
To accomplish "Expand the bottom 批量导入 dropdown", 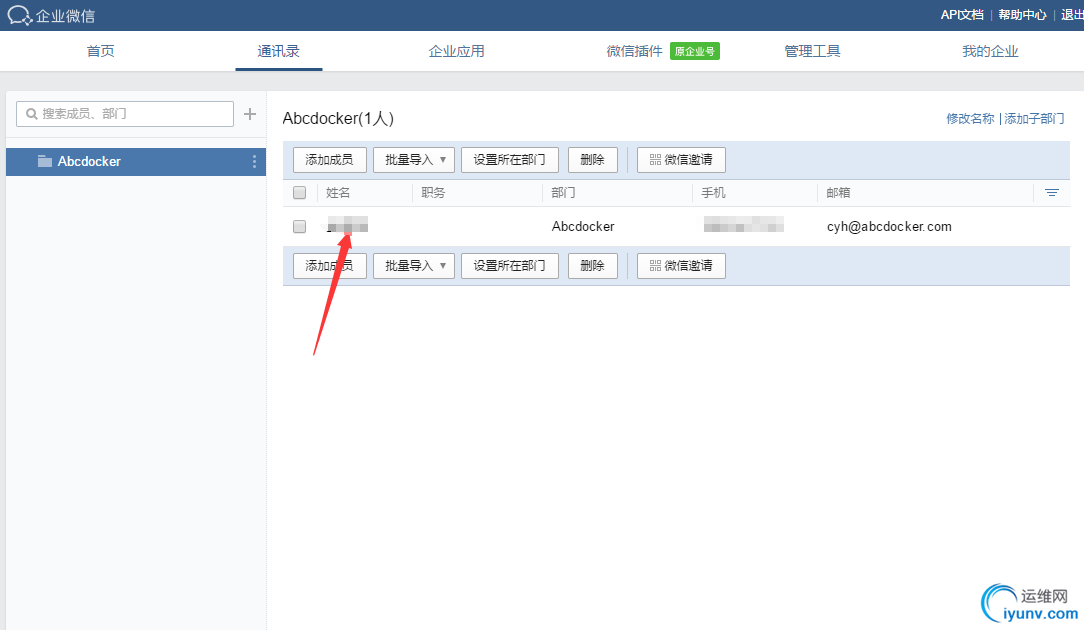I will 414,266.
